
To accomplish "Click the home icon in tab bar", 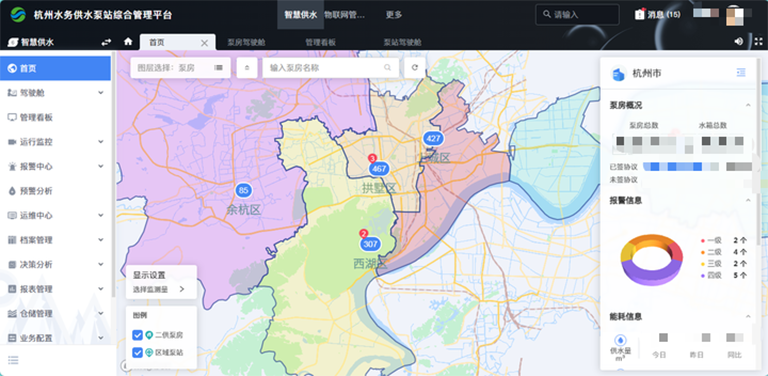I will pos(128,42).
